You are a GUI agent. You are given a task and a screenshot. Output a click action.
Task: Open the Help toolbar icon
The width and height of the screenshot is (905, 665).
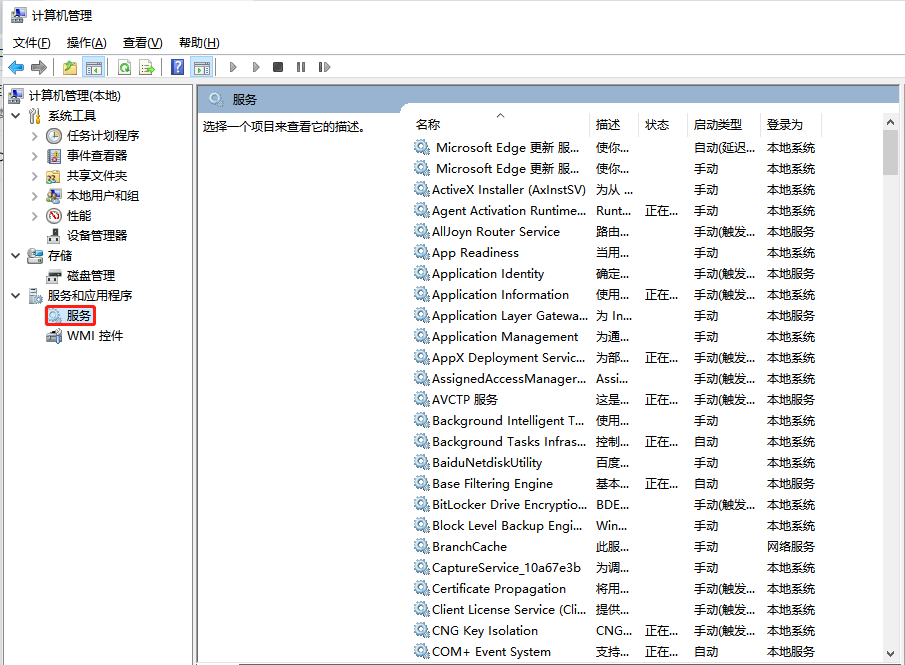(178, 68)
